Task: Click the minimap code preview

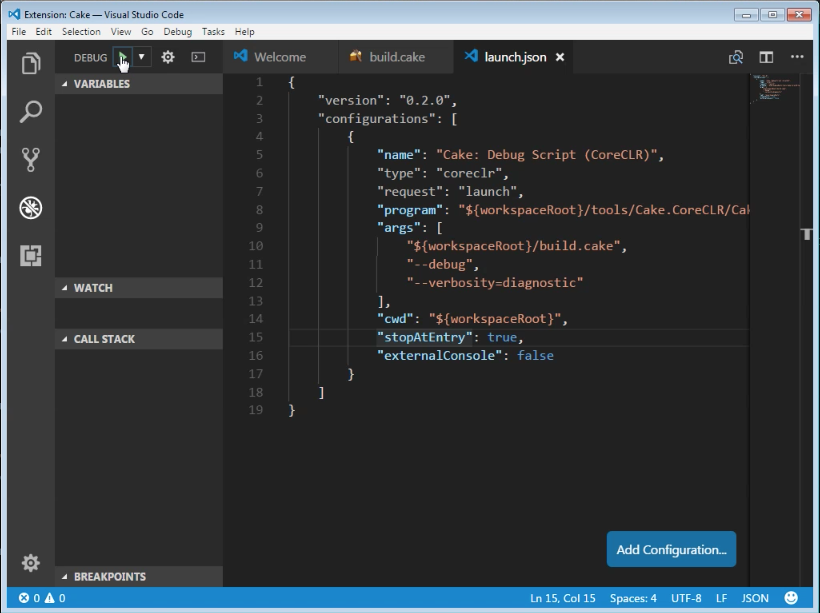Action: (776, 88)
